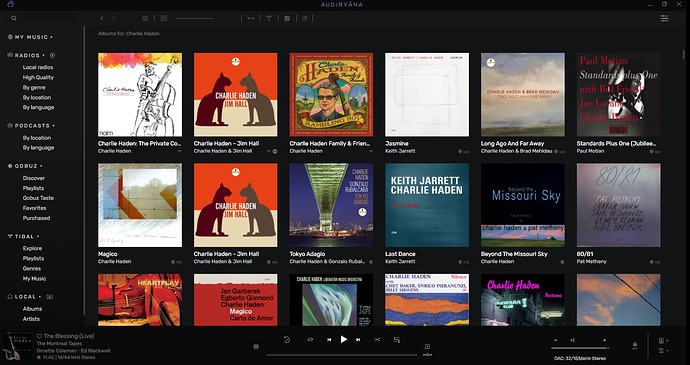Open audio settings sliders icon
The image size is (690, 365).
(664, 18)
